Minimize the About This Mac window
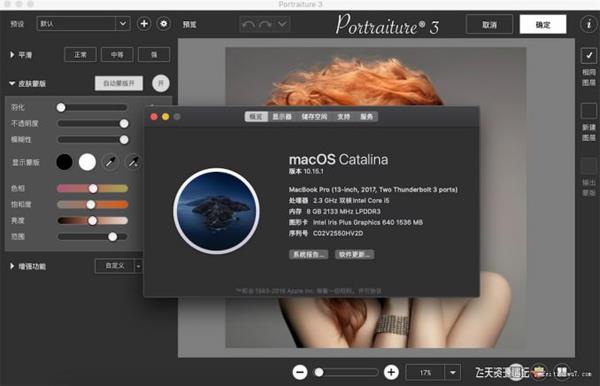The image size is (600, 386). point(165,117)
